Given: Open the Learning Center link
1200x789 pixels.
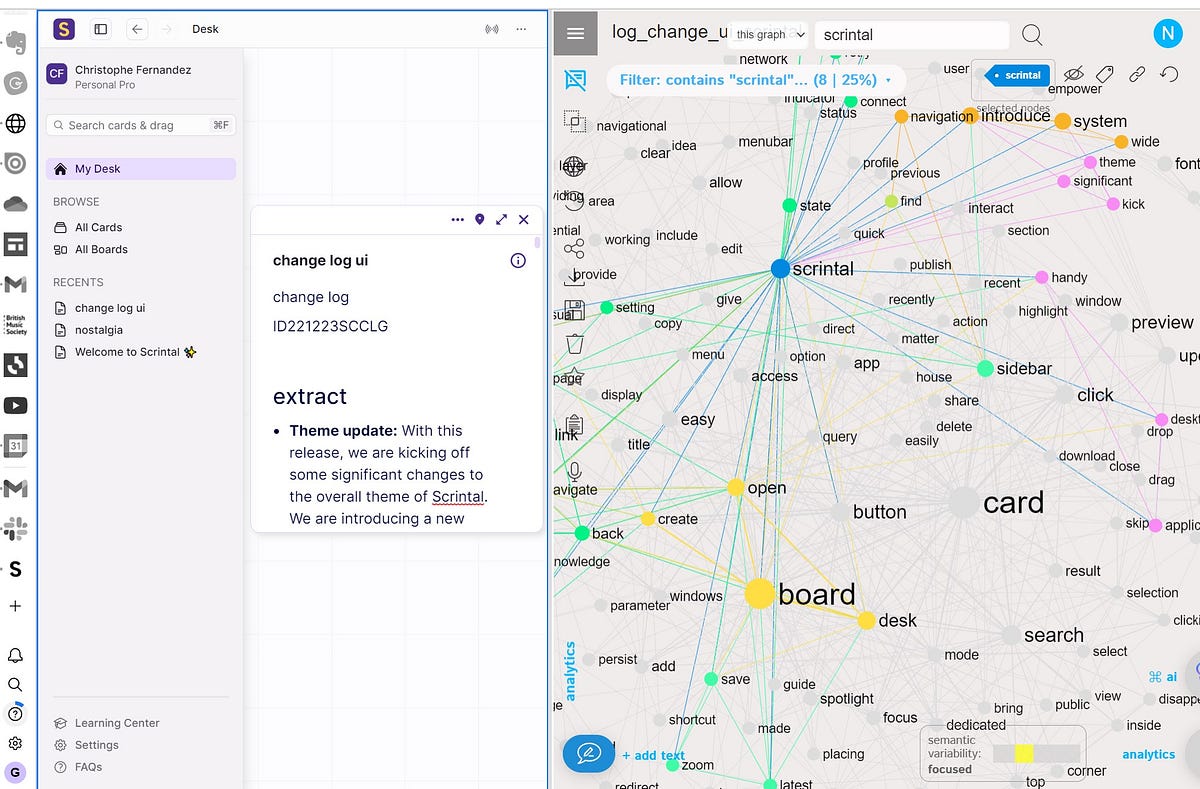Looking at the screenshot, I should pos(107,723).
